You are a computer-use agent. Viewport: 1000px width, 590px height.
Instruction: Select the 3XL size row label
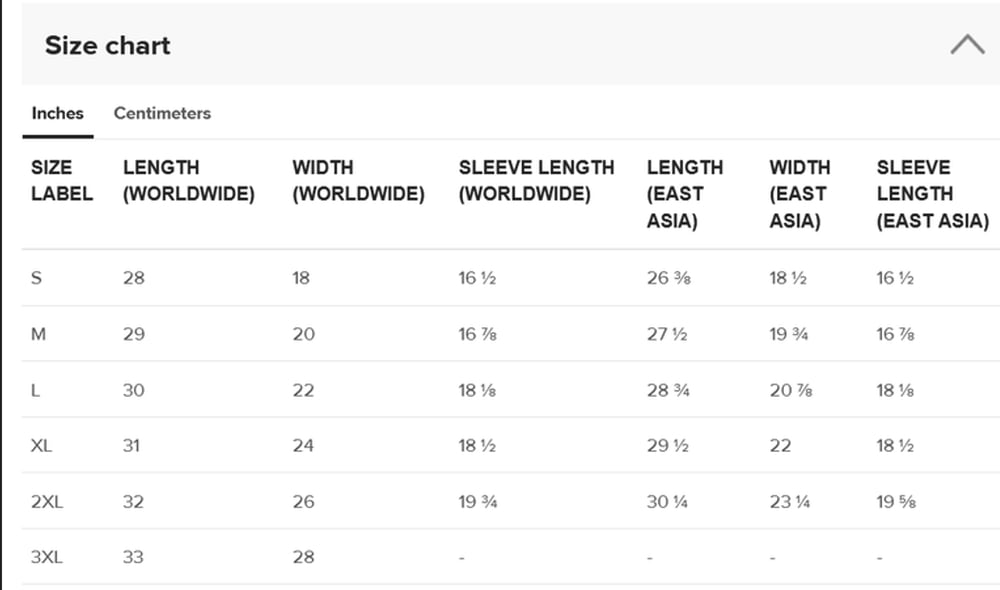[47, 557]
